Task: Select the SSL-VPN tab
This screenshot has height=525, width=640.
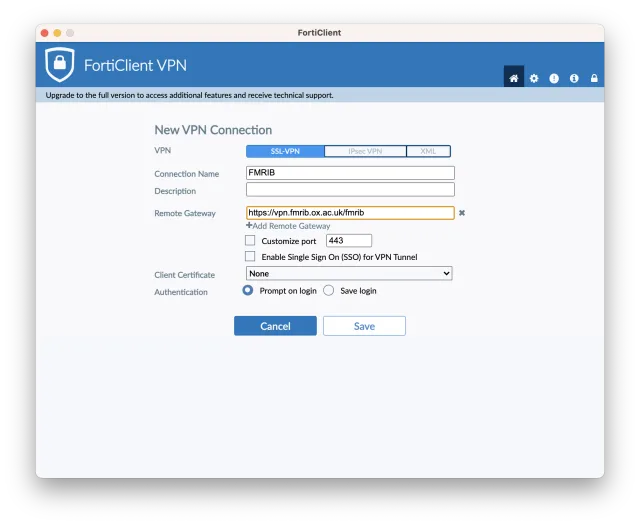Action: 285,151
